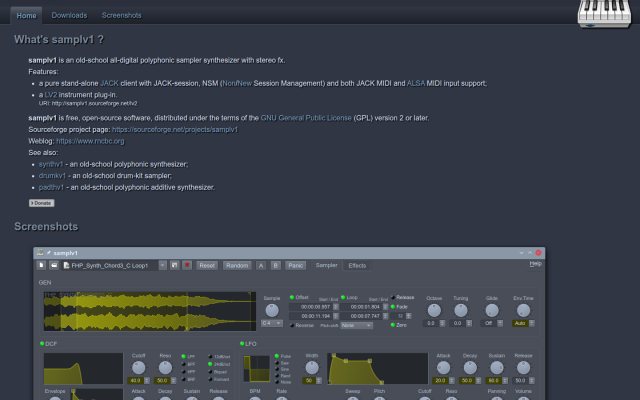Click the Save preset disk icon

point(175,265)
